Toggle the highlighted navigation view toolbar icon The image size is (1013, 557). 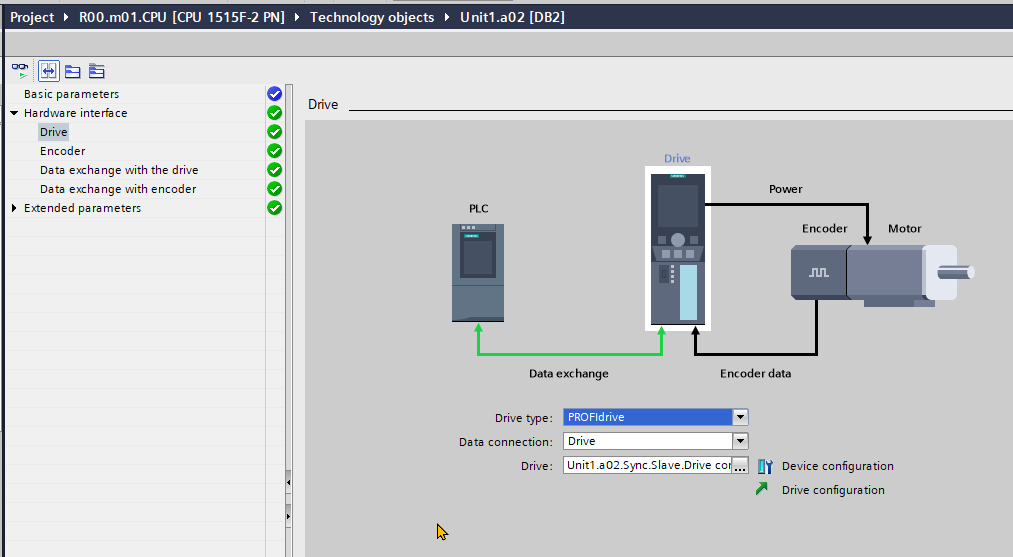(48, 70)
